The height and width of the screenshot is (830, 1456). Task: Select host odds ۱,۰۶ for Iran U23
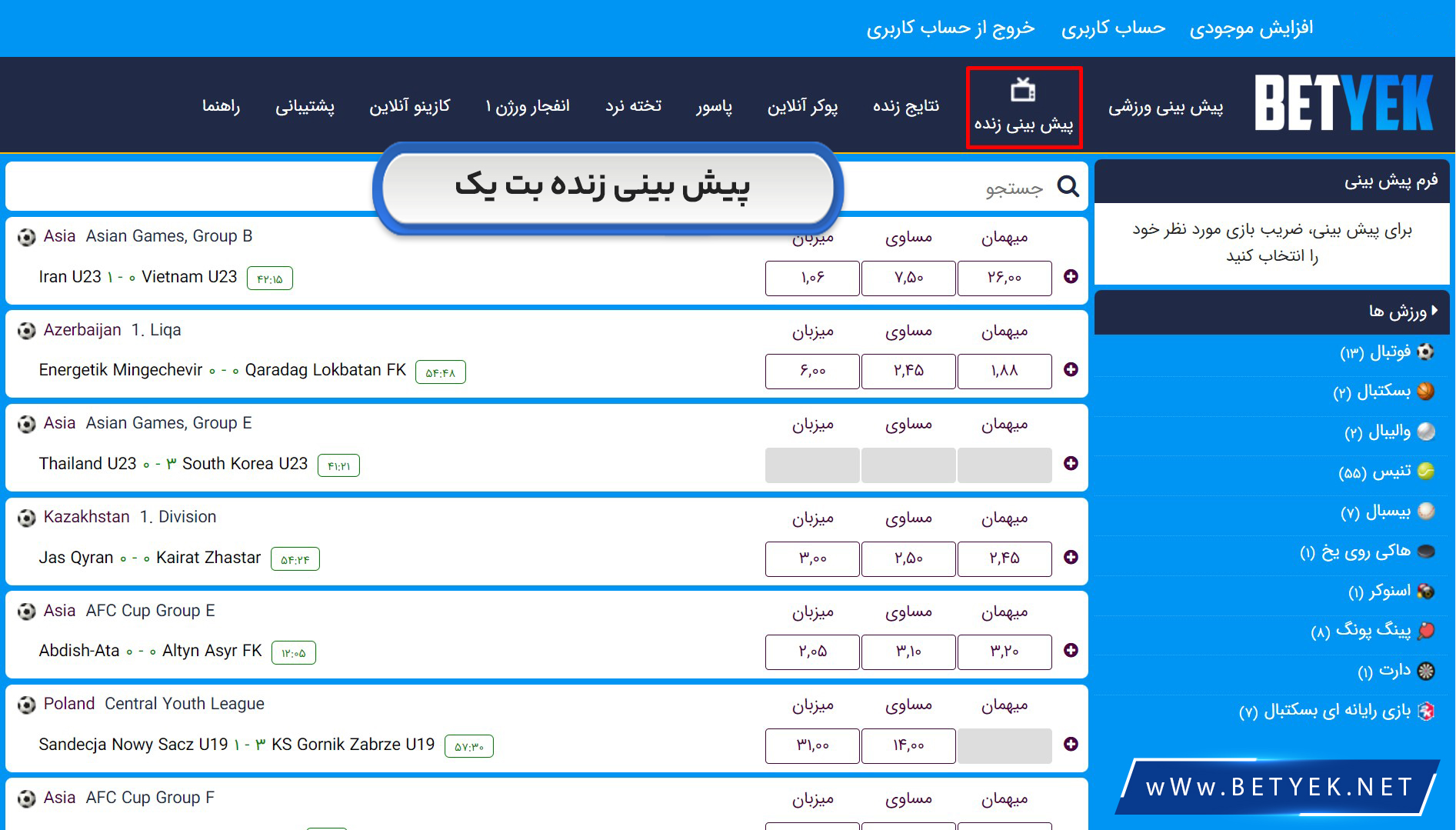point(812,278)
